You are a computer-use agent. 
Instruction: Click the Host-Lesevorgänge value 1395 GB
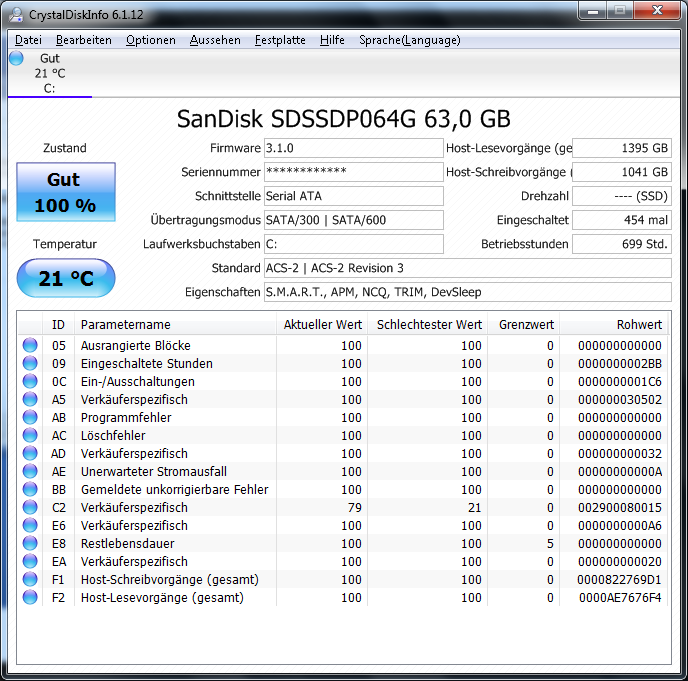pyautogui.click(x=622, y=148)
